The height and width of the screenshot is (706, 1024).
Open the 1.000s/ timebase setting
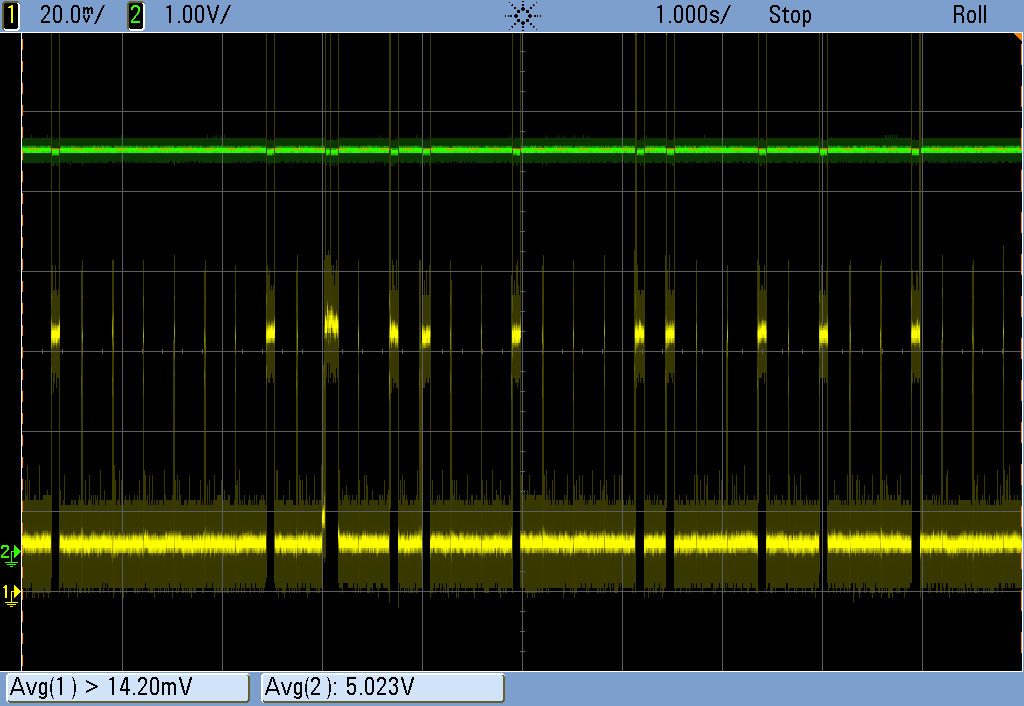coord(692,15)
